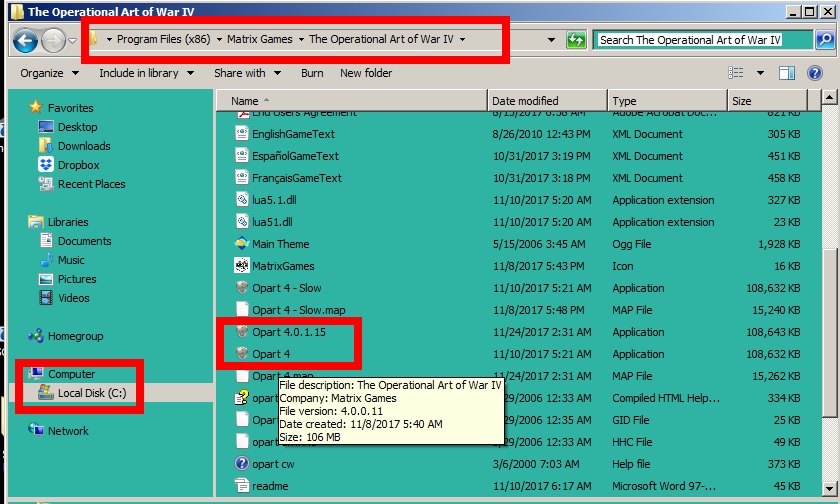Screen dimensions: 840x504
Task: Select the Opart 4.0.1.15 application icon
Action: coord(242,332)
